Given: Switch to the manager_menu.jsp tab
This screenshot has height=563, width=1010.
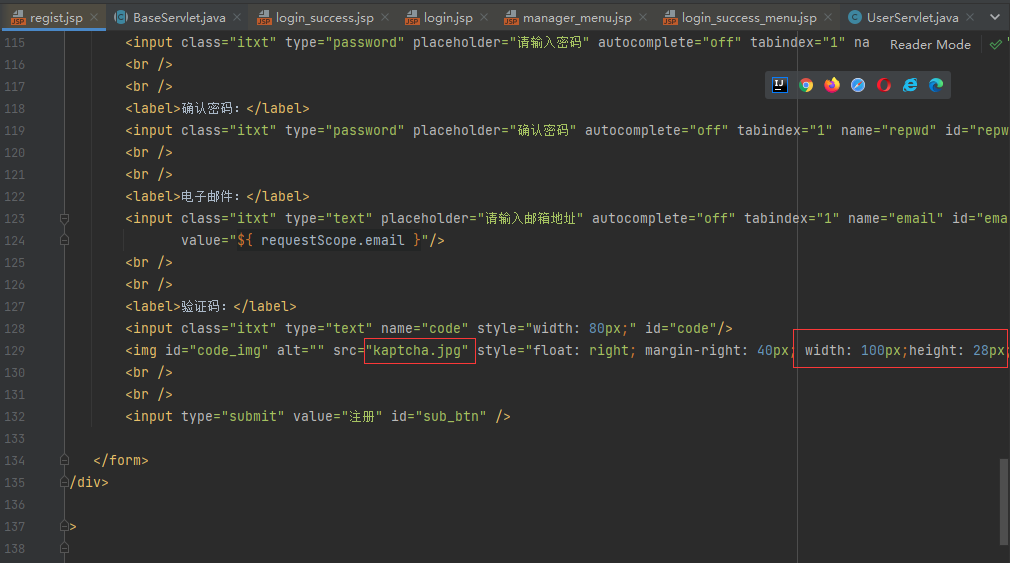Looking at the screenshot, I should (x=577, y=18).
